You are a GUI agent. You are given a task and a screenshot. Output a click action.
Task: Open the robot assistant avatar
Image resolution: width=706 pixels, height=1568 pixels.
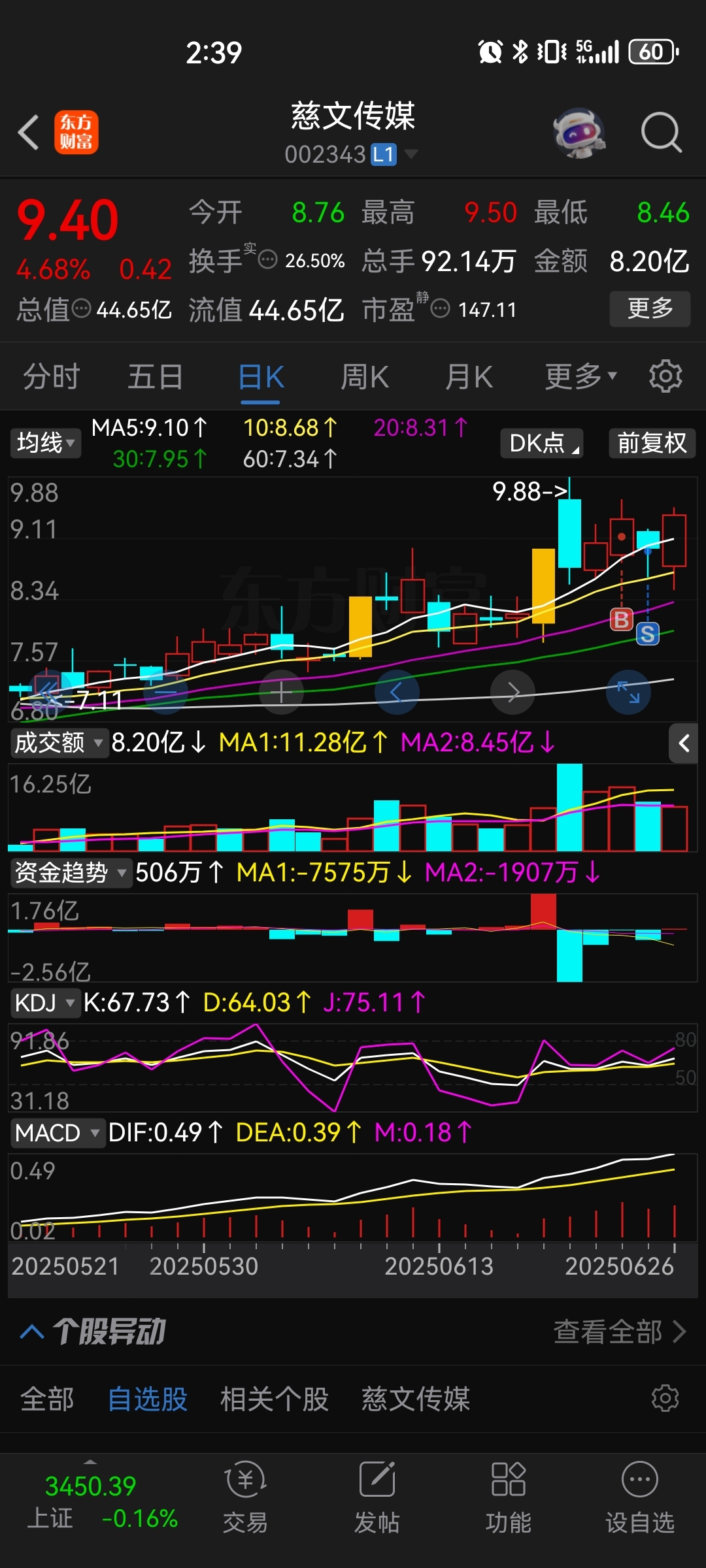point(579,133)
